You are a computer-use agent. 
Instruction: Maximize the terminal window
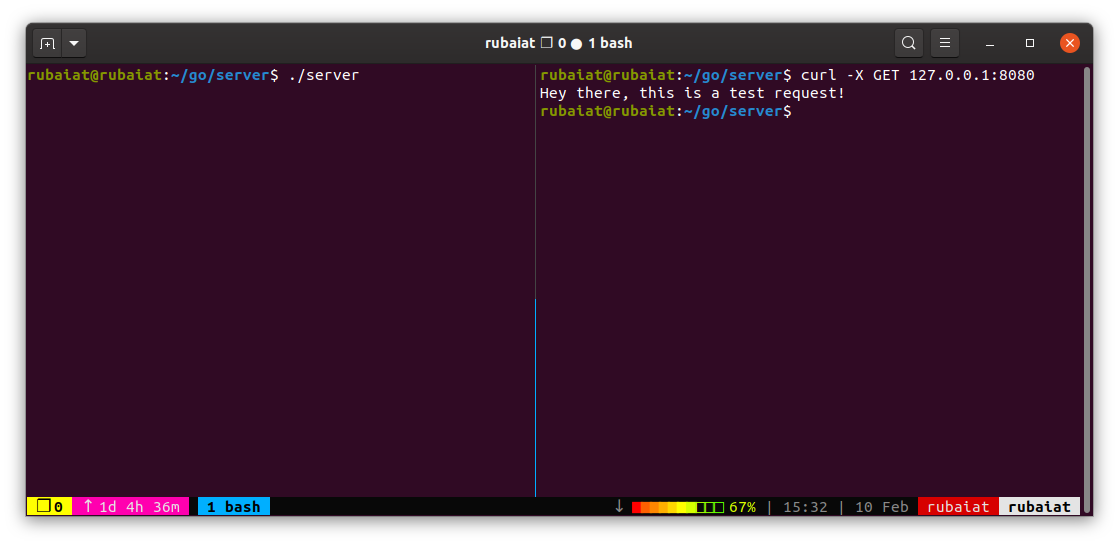[x=1030, y=44]
